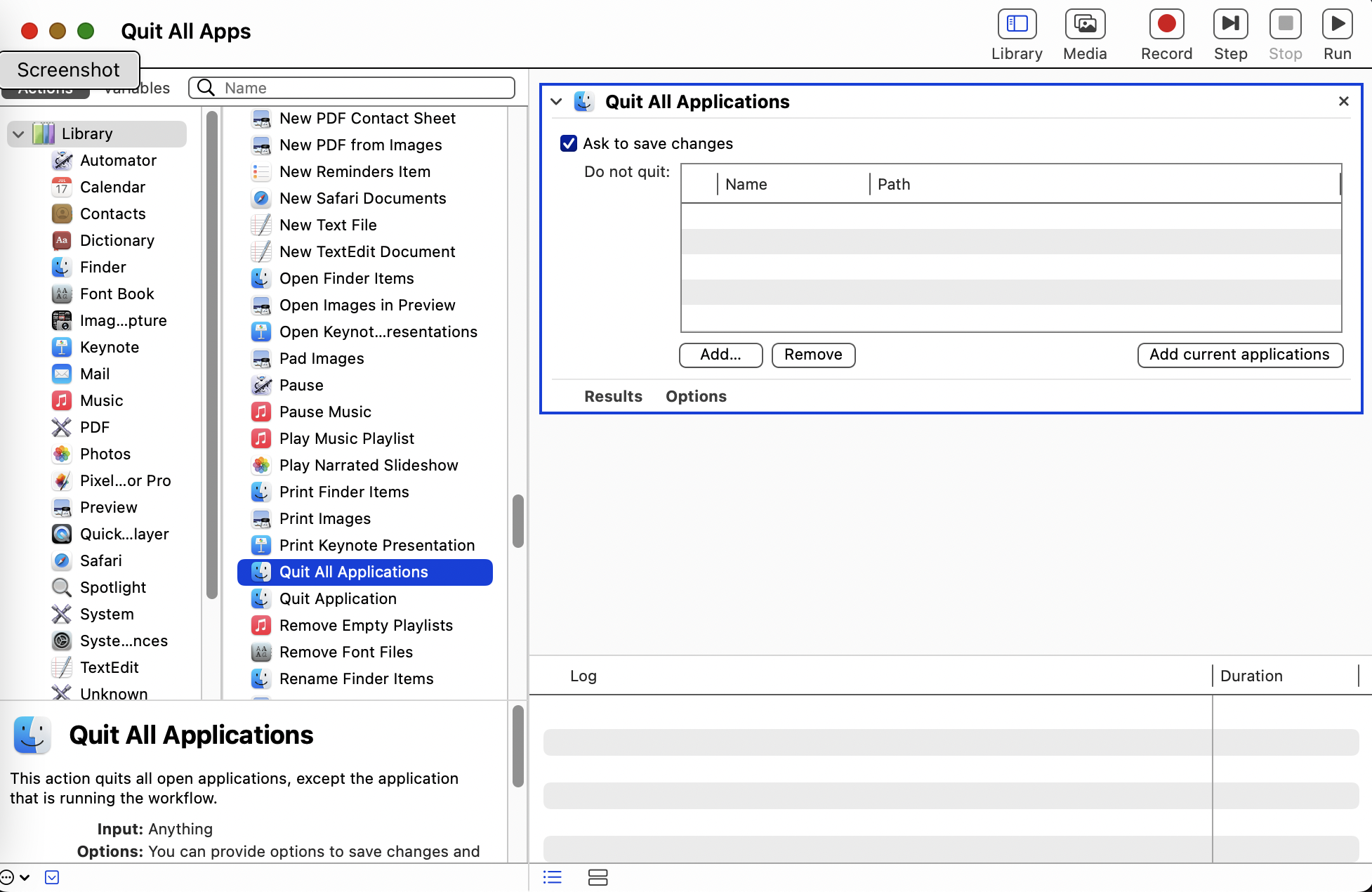
Task: Collapse Quit All Applications action
Action: [556, 102]
